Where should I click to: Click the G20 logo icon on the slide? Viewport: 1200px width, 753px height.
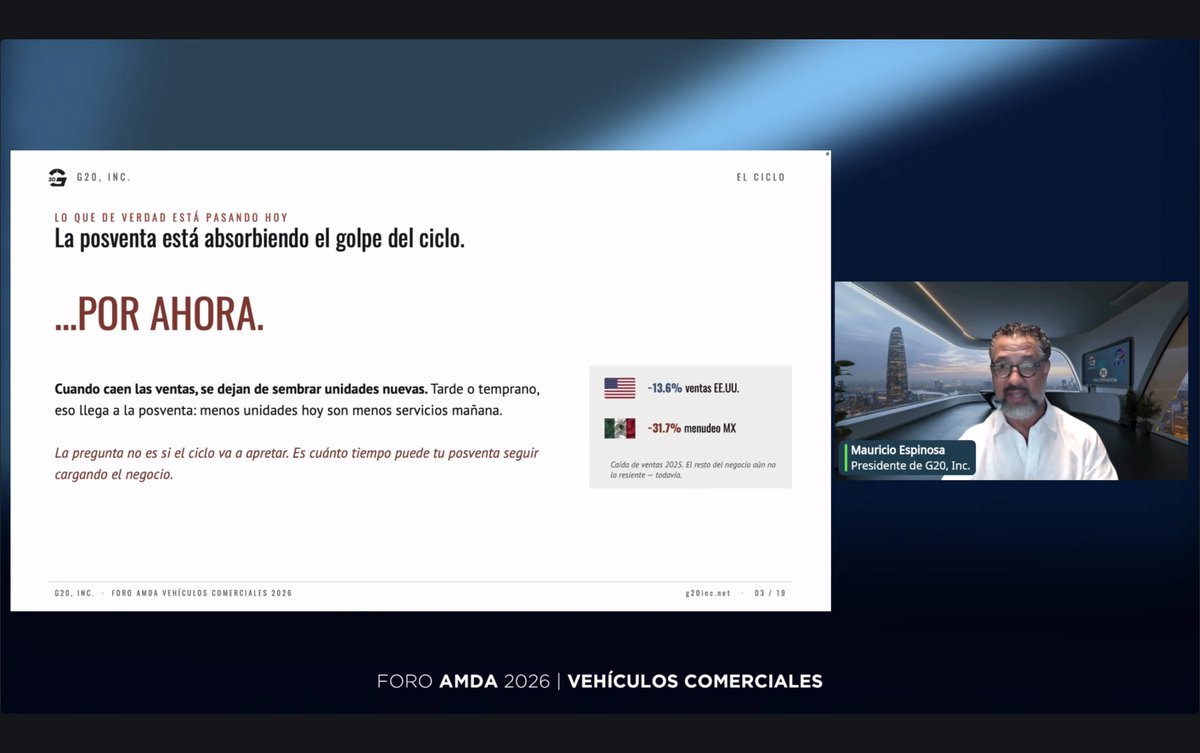click(57, 178)
